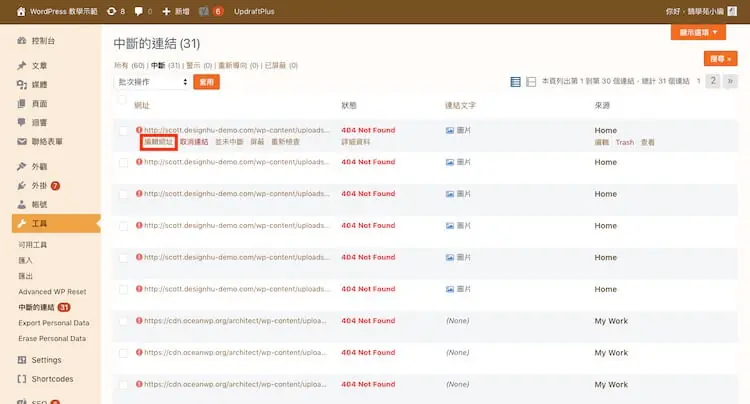Open the 匯入 import submenu item
This screenshot has height=404, width=750.
tap(25, 260)
